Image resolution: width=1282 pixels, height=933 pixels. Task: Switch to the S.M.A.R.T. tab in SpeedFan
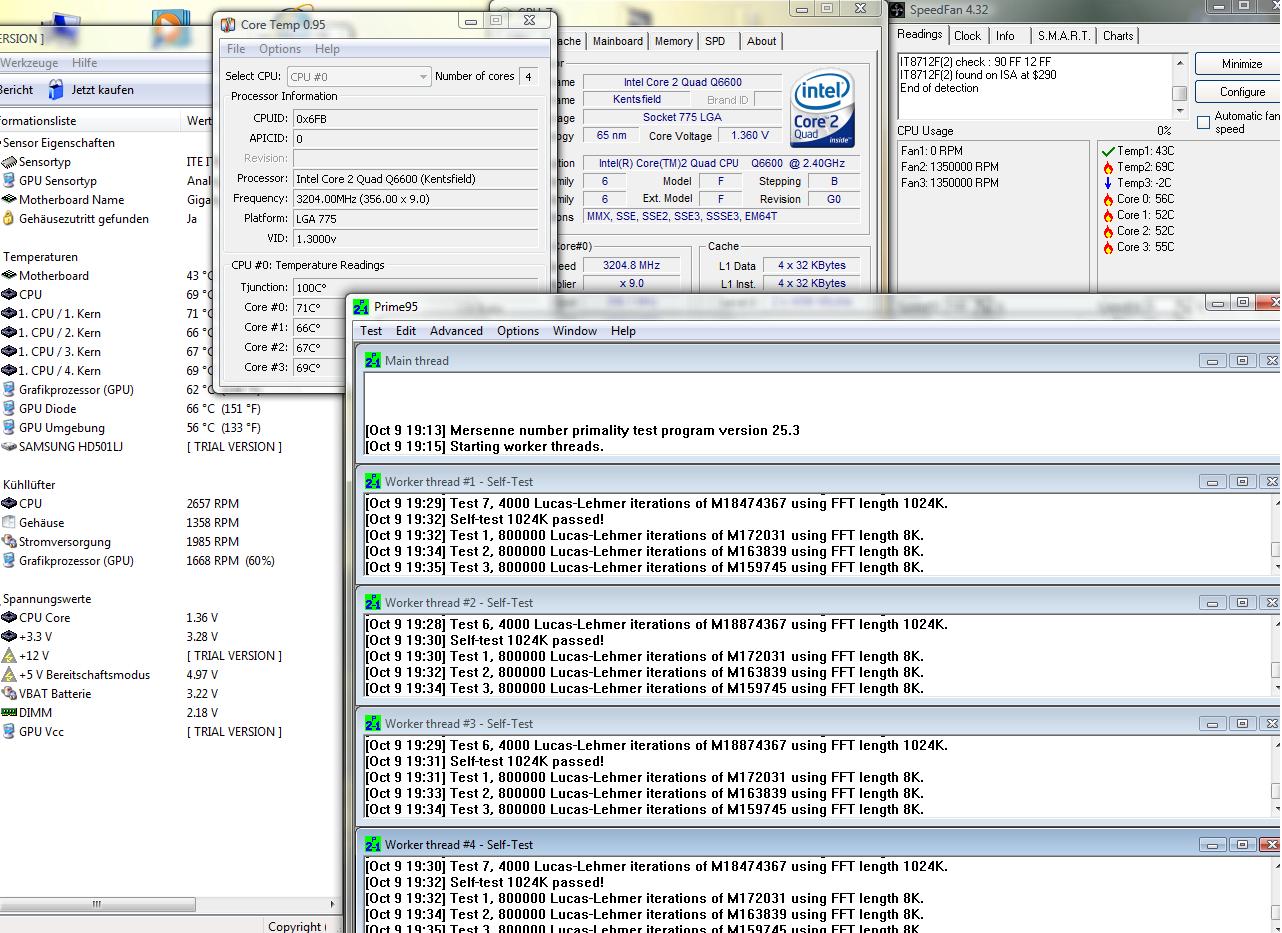click(1064, 36)
